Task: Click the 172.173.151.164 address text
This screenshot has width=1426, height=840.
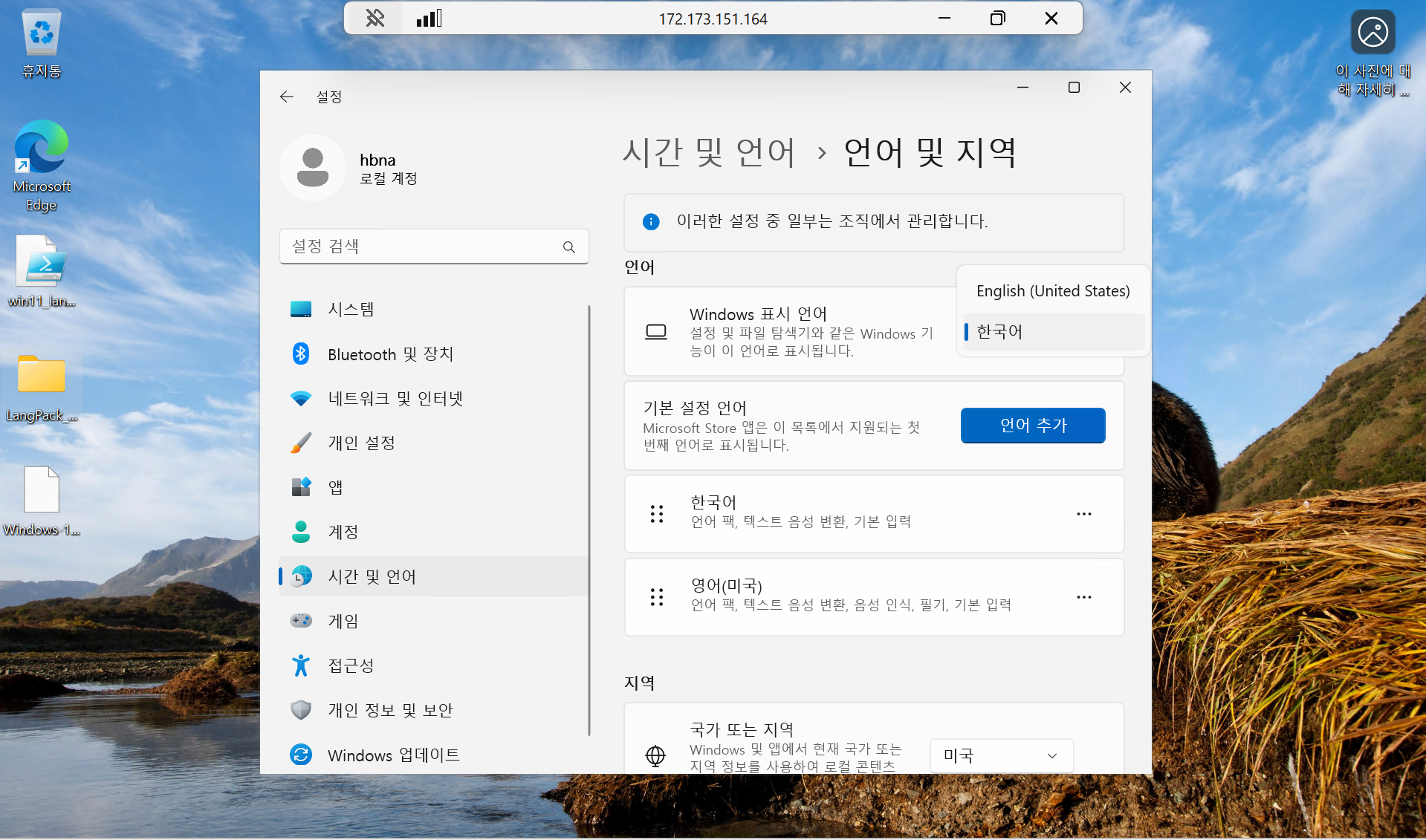Action: 713,19
